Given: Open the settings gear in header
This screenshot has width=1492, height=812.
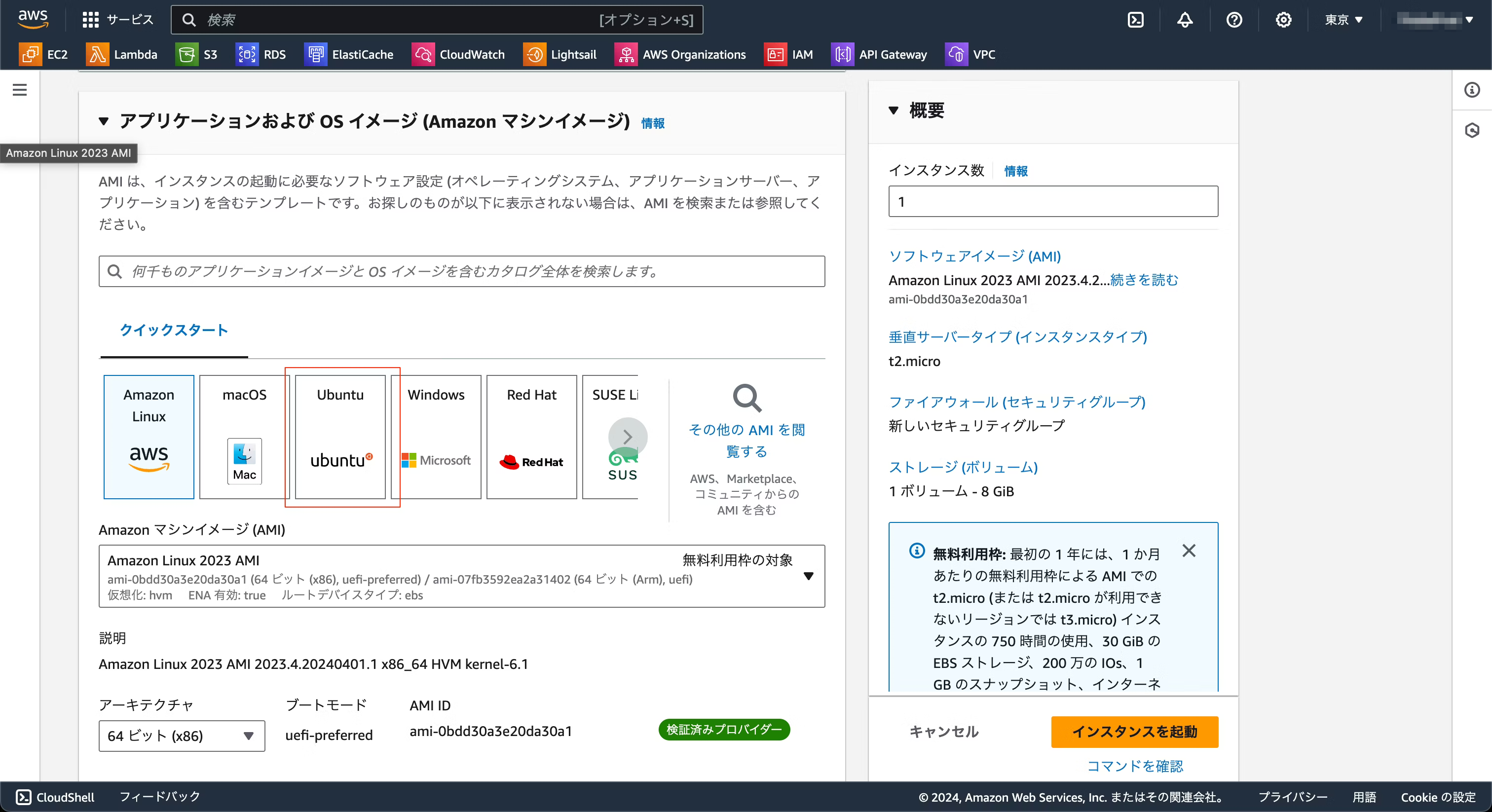Looking at the screenshot, I should pyautogui.click(x=1283, y=20).
